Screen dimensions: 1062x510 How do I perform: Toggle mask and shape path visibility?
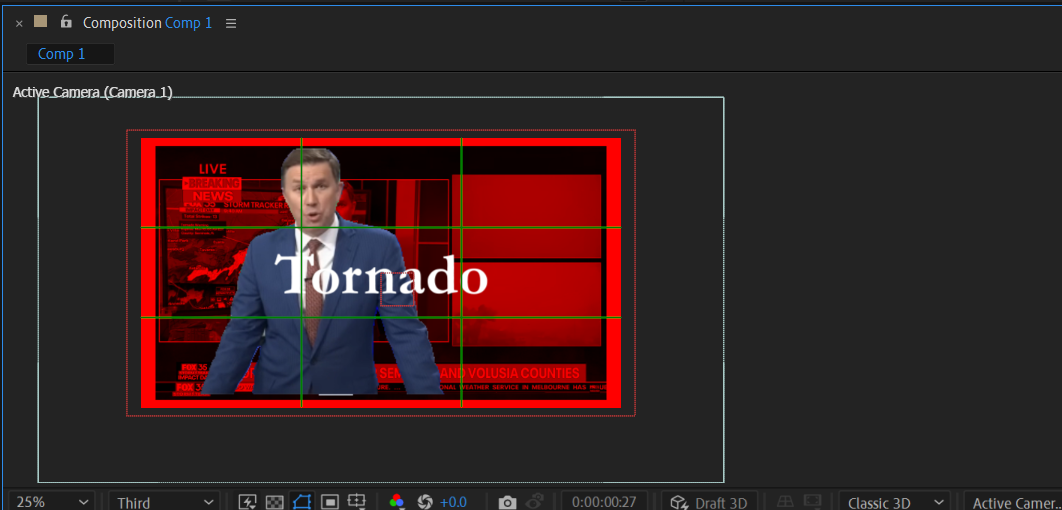302,502
